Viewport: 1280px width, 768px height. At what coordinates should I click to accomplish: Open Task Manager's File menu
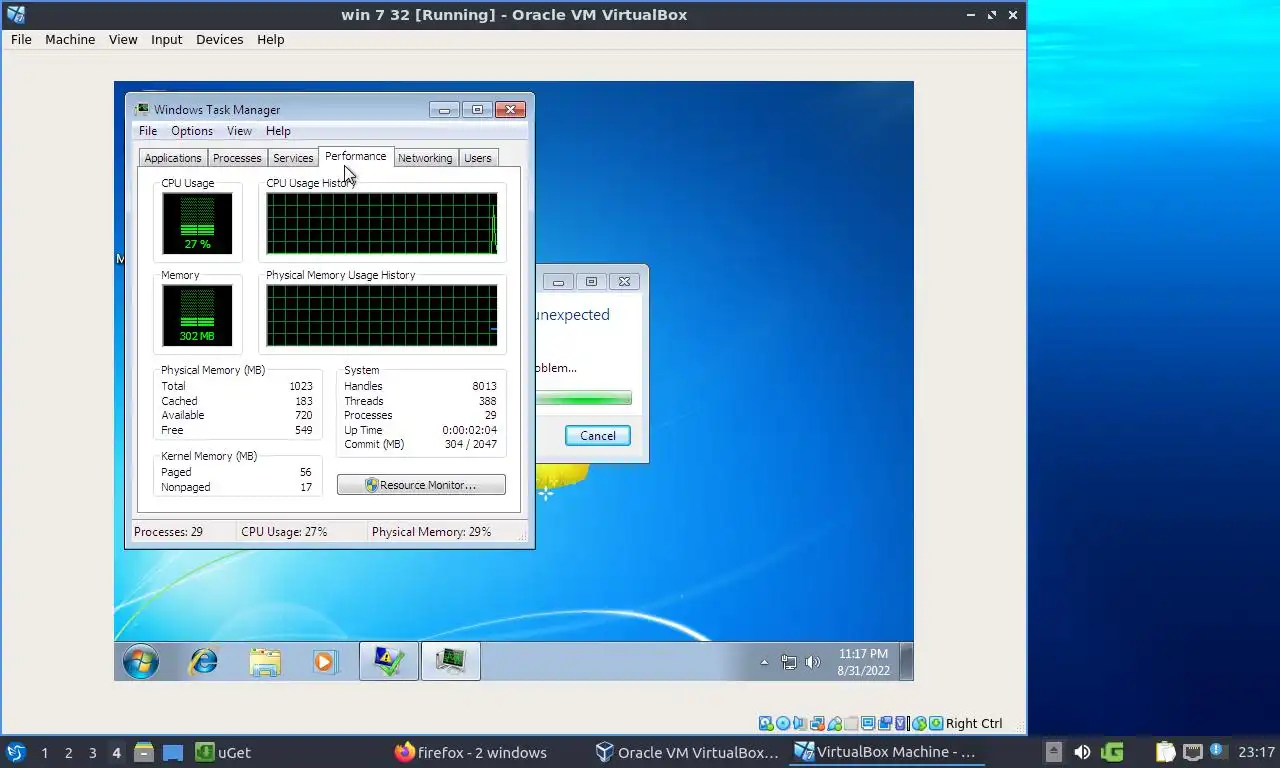[148, 131]
